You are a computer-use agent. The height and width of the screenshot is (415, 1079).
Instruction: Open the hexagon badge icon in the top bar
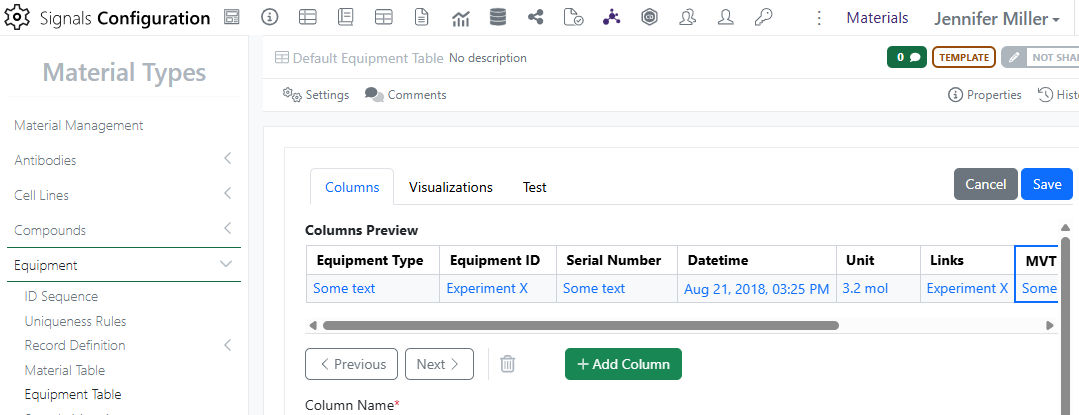click(x=649, y=19)
